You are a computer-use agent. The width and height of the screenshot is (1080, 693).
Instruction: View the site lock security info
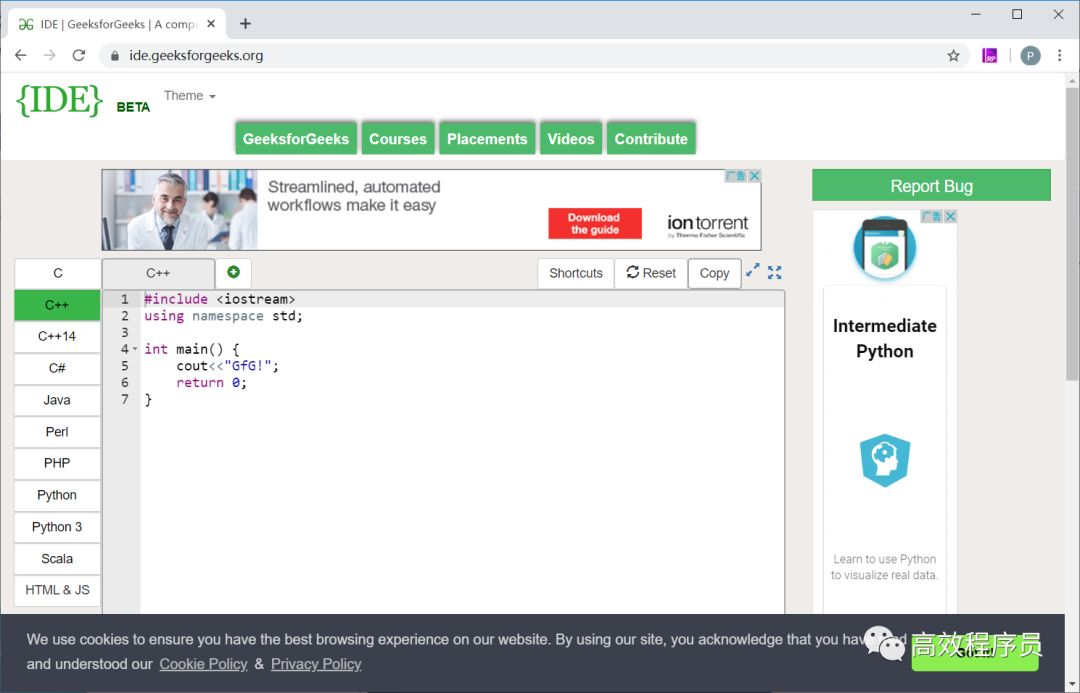pyautogui.click(x=114, y=56)
